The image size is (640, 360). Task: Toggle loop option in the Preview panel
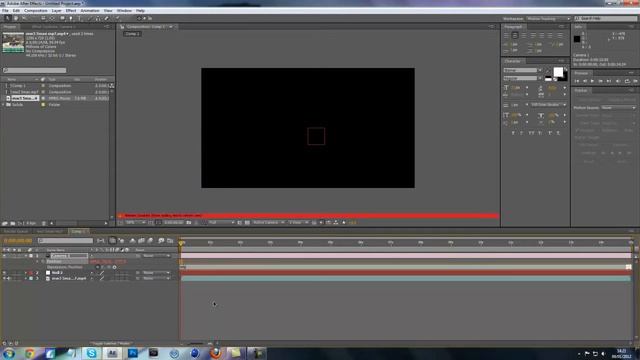[627, 81]
